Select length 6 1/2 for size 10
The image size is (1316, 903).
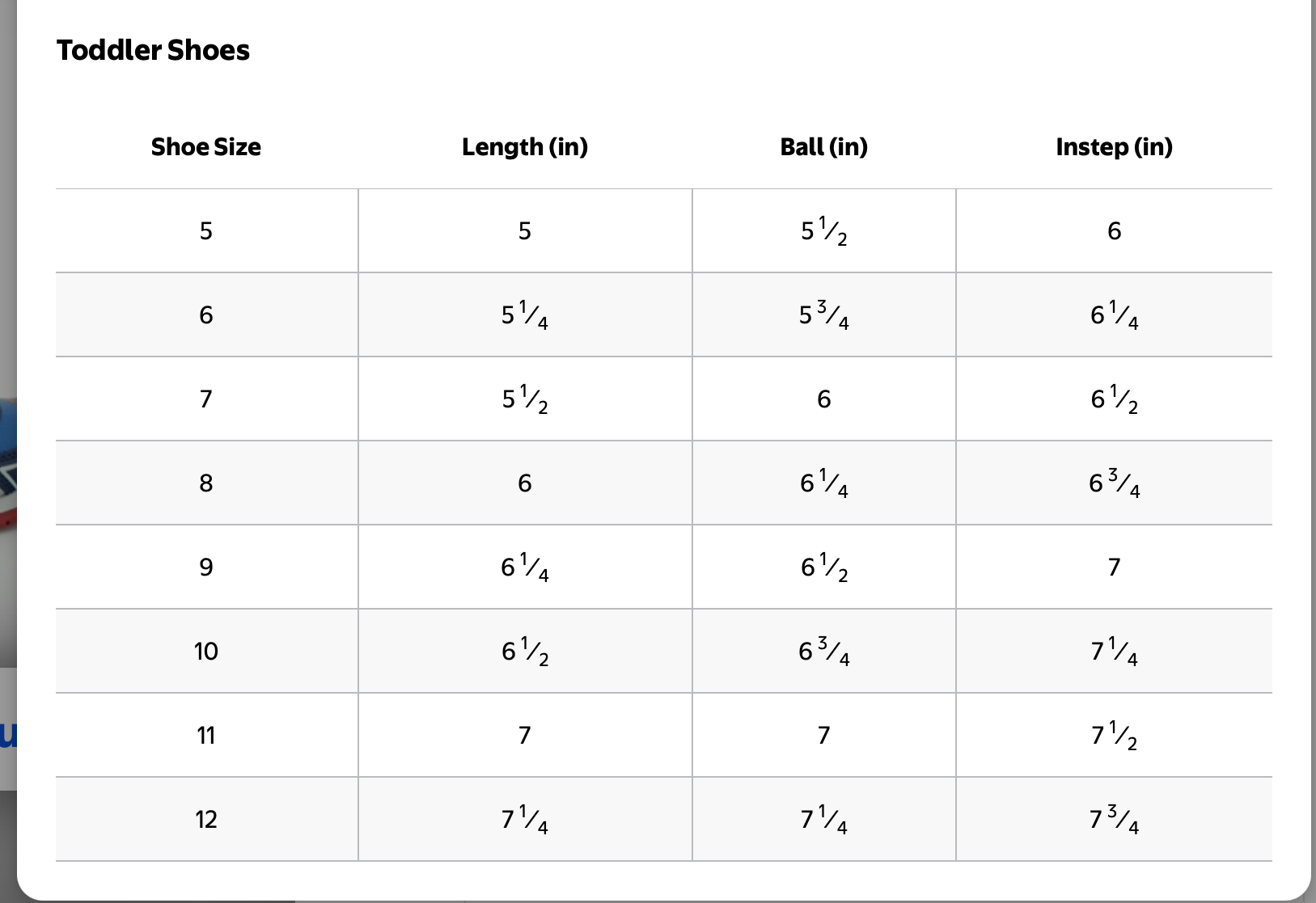525,652
